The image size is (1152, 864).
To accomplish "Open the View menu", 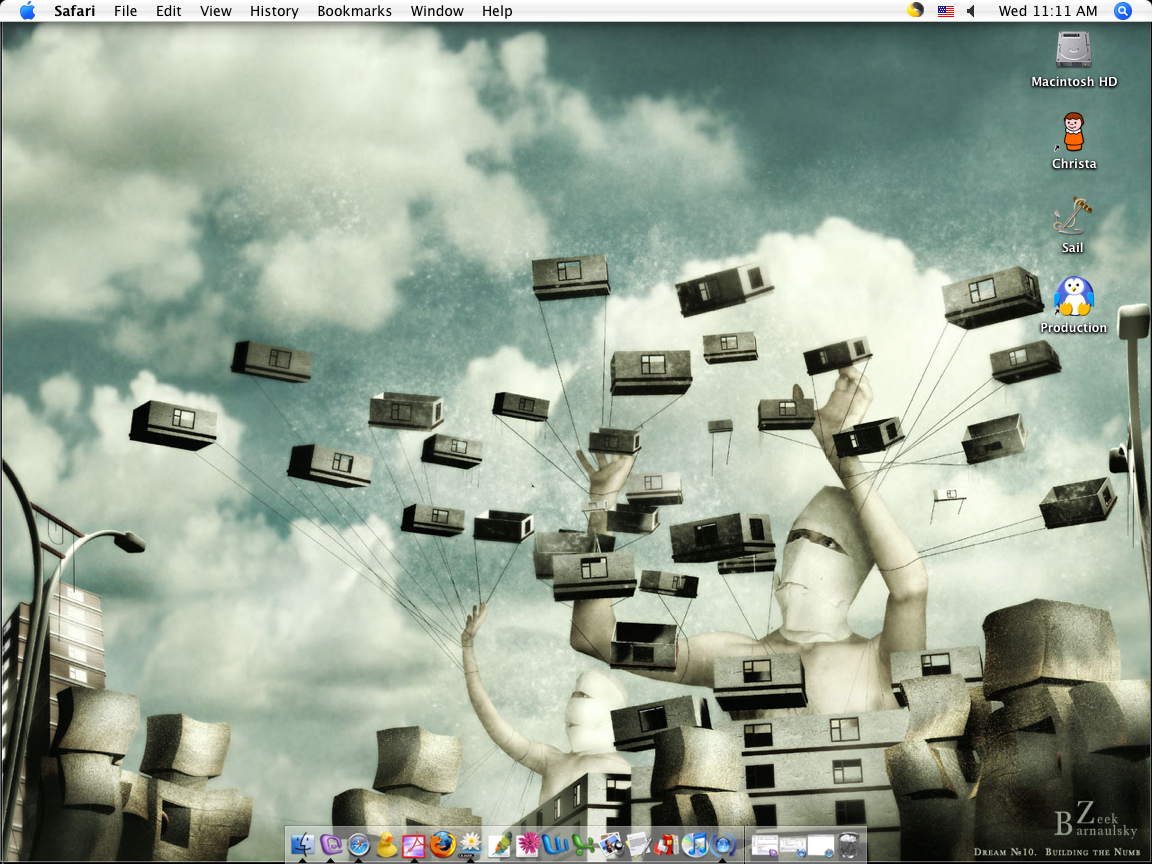I will pos(215,11).
